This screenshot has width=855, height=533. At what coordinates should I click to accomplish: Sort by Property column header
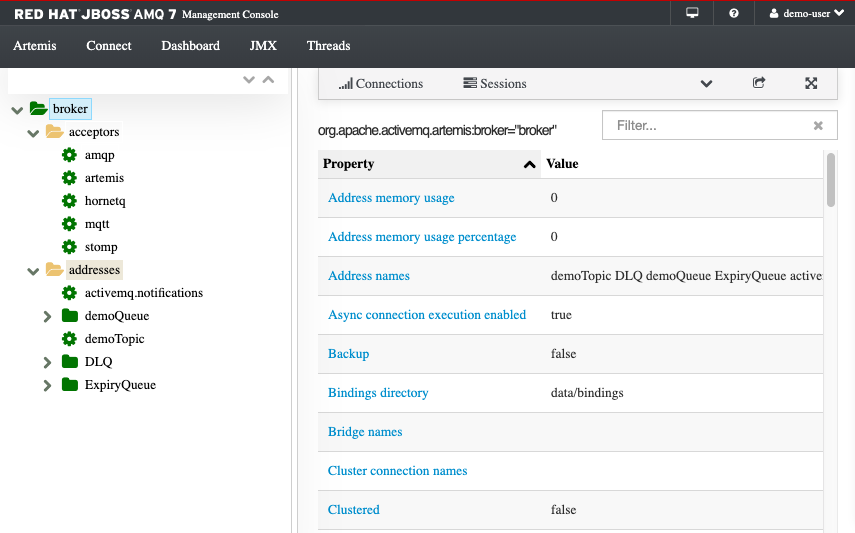pos(429,164)
